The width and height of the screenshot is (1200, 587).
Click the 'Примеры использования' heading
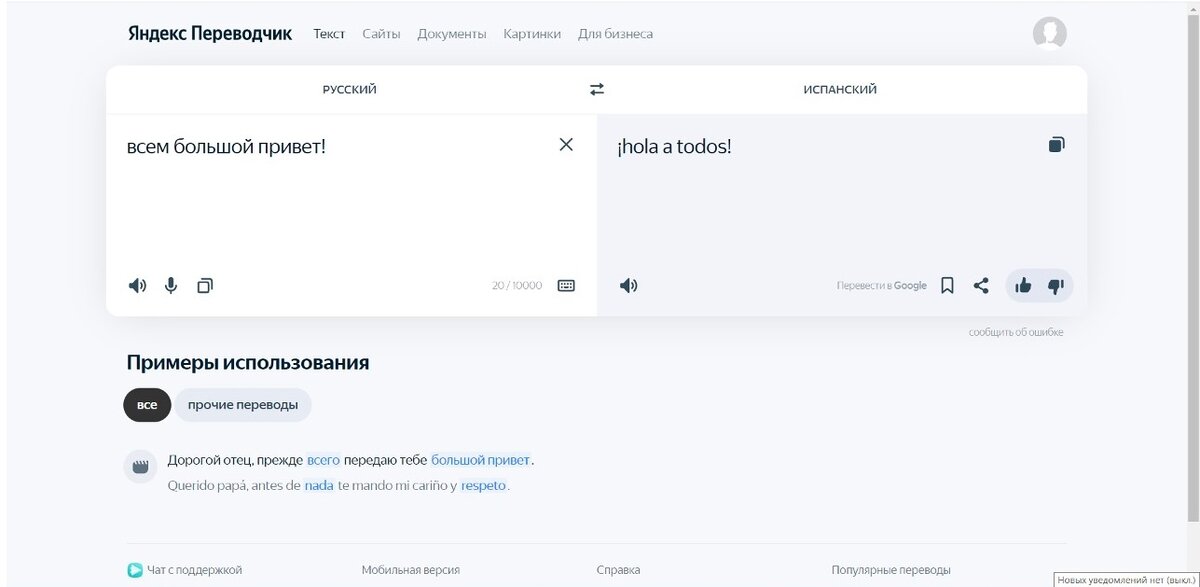coord(248,363)
